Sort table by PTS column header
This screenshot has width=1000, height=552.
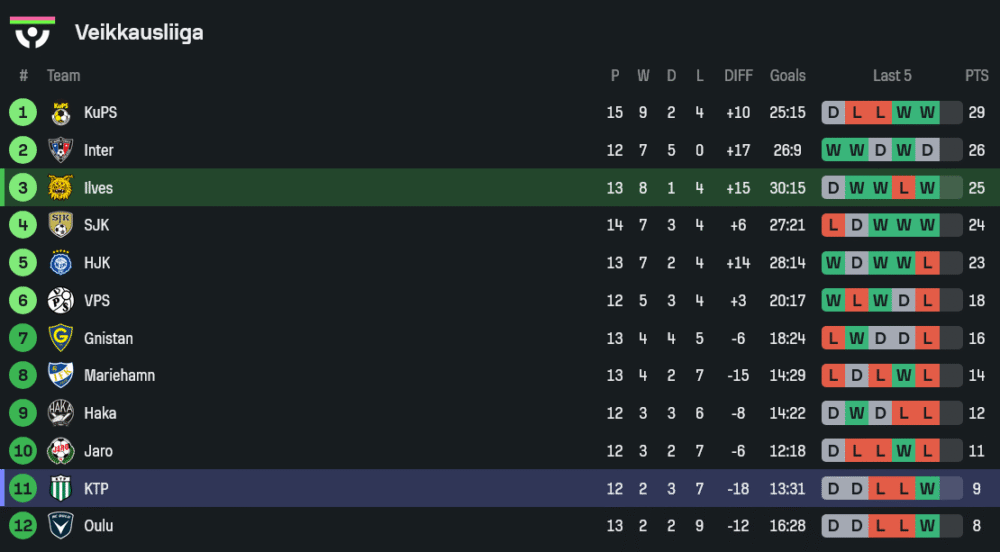(976, 76)
